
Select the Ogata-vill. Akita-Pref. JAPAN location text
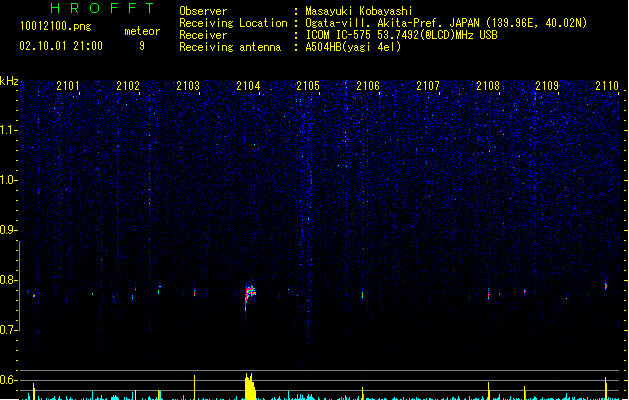point(446,23)
